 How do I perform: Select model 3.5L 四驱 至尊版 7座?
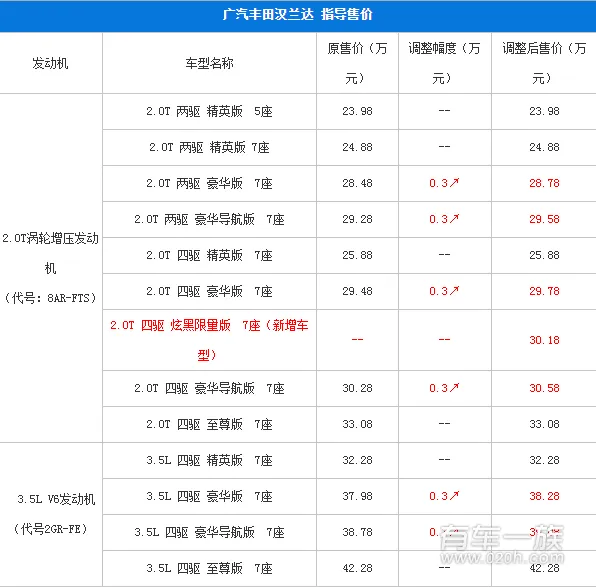[x=209, y=568]
